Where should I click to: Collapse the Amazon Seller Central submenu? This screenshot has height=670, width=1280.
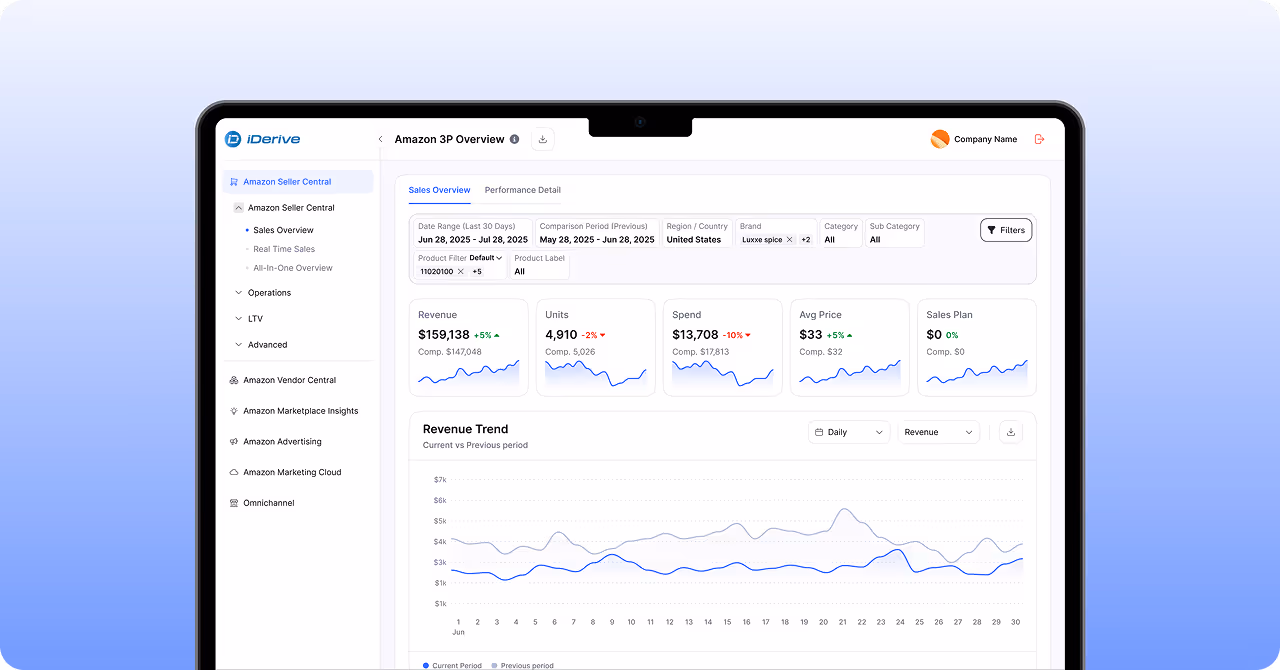(x=238, y=208)
